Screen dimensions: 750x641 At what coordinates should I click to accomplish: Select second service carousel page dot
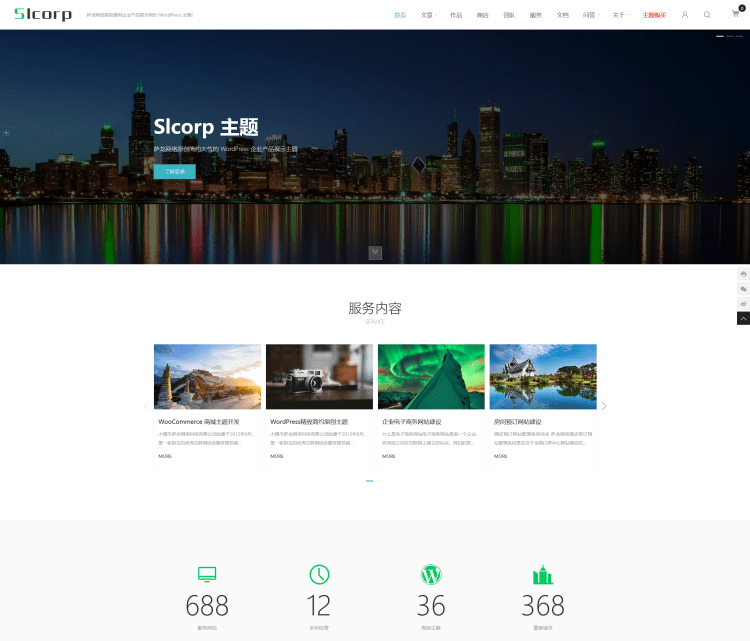coord(381,481)
